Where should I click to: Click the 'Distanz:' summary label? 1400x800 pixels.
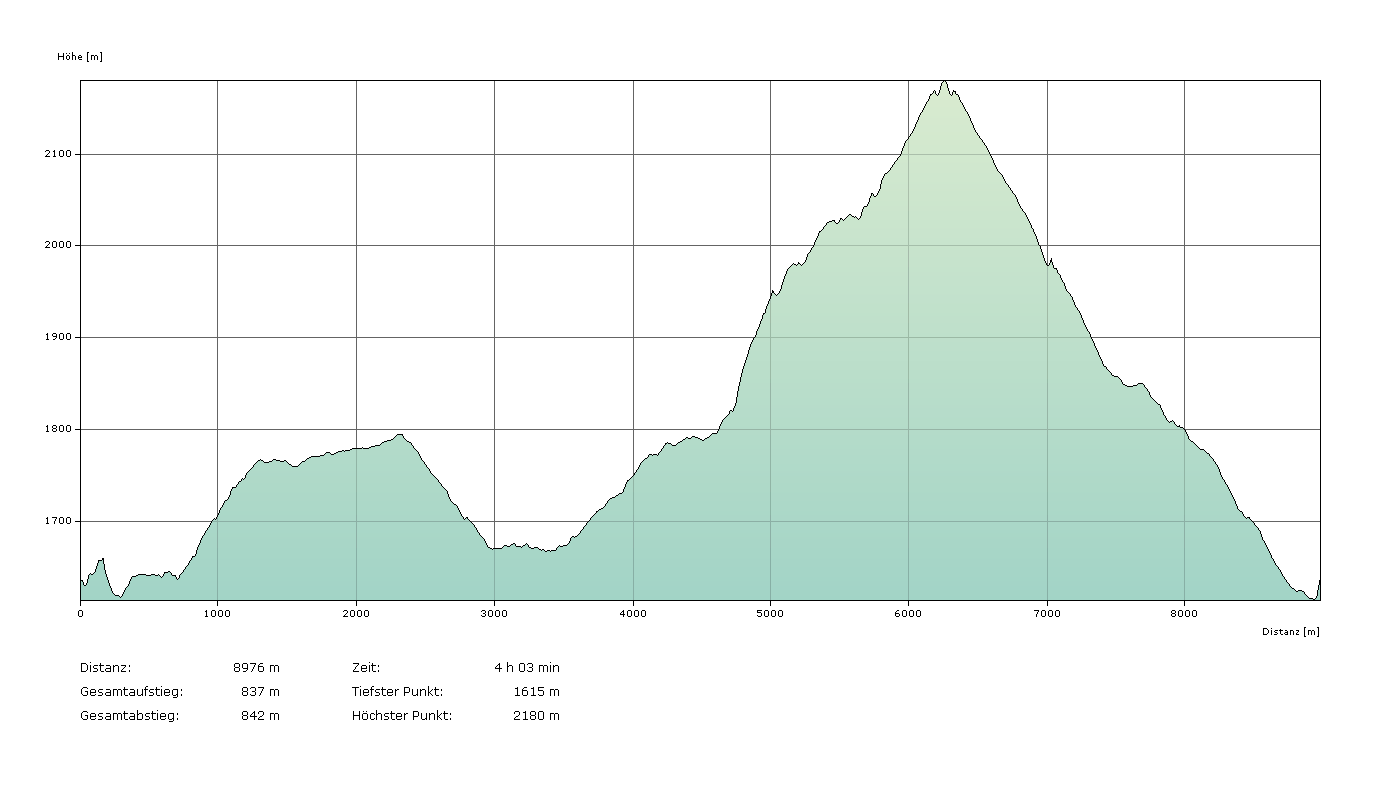[105, 667]
